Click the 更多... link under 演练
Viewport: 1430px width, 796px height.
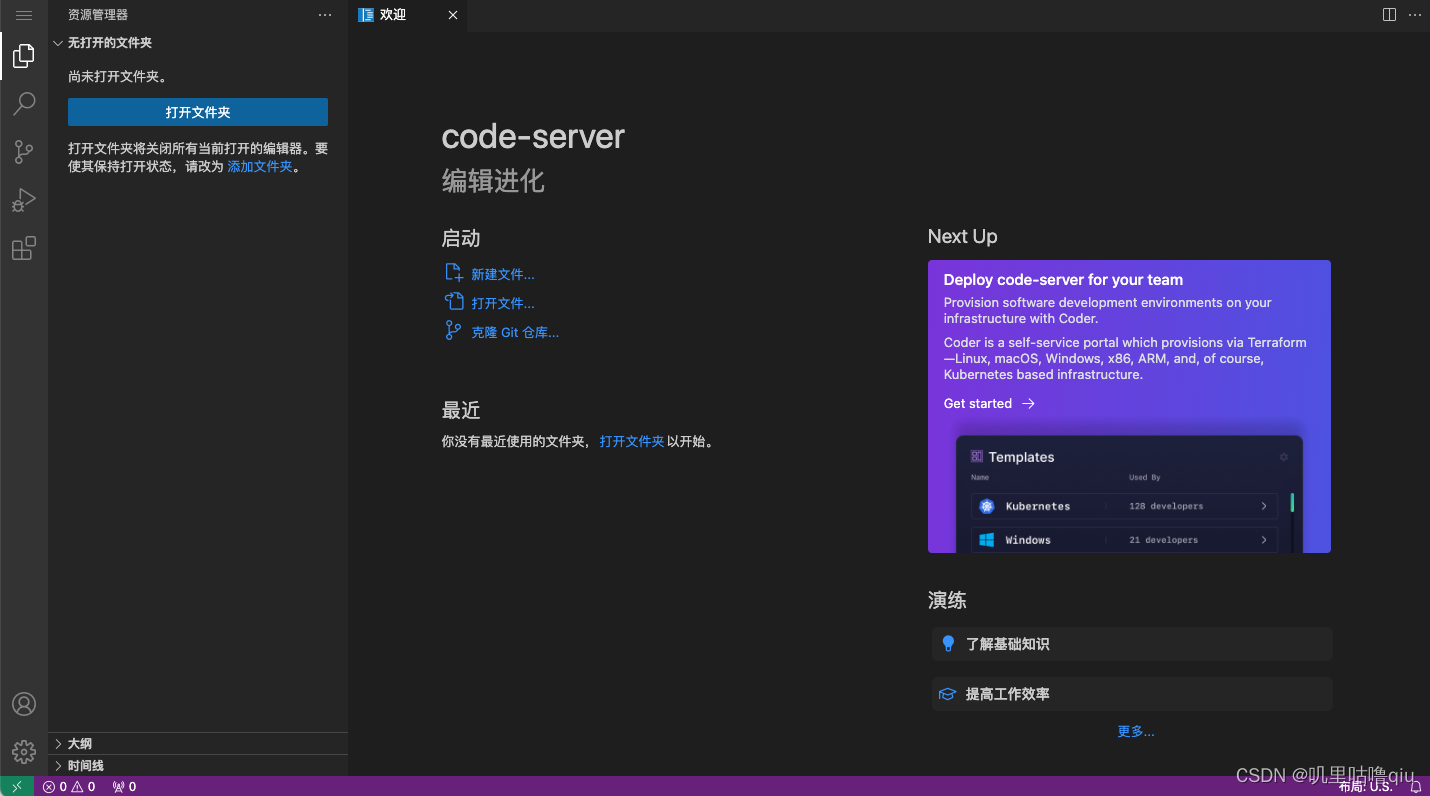click(x=1136, y=731)
